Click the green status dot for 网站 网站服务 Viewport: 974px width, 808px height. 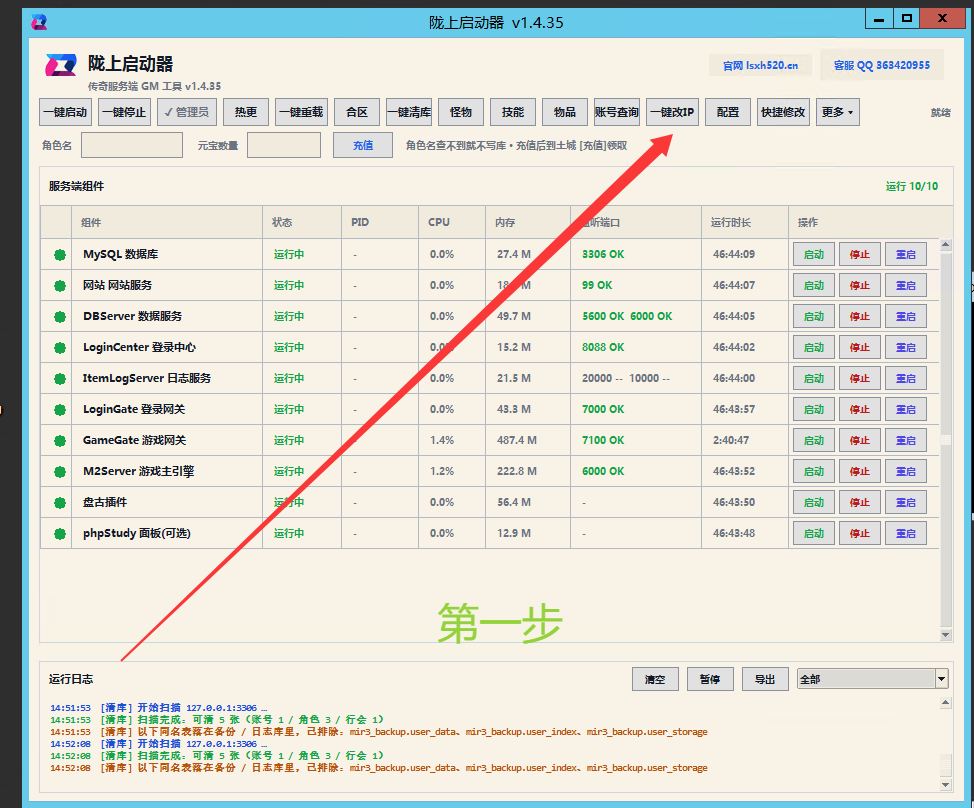pos(60,286)
